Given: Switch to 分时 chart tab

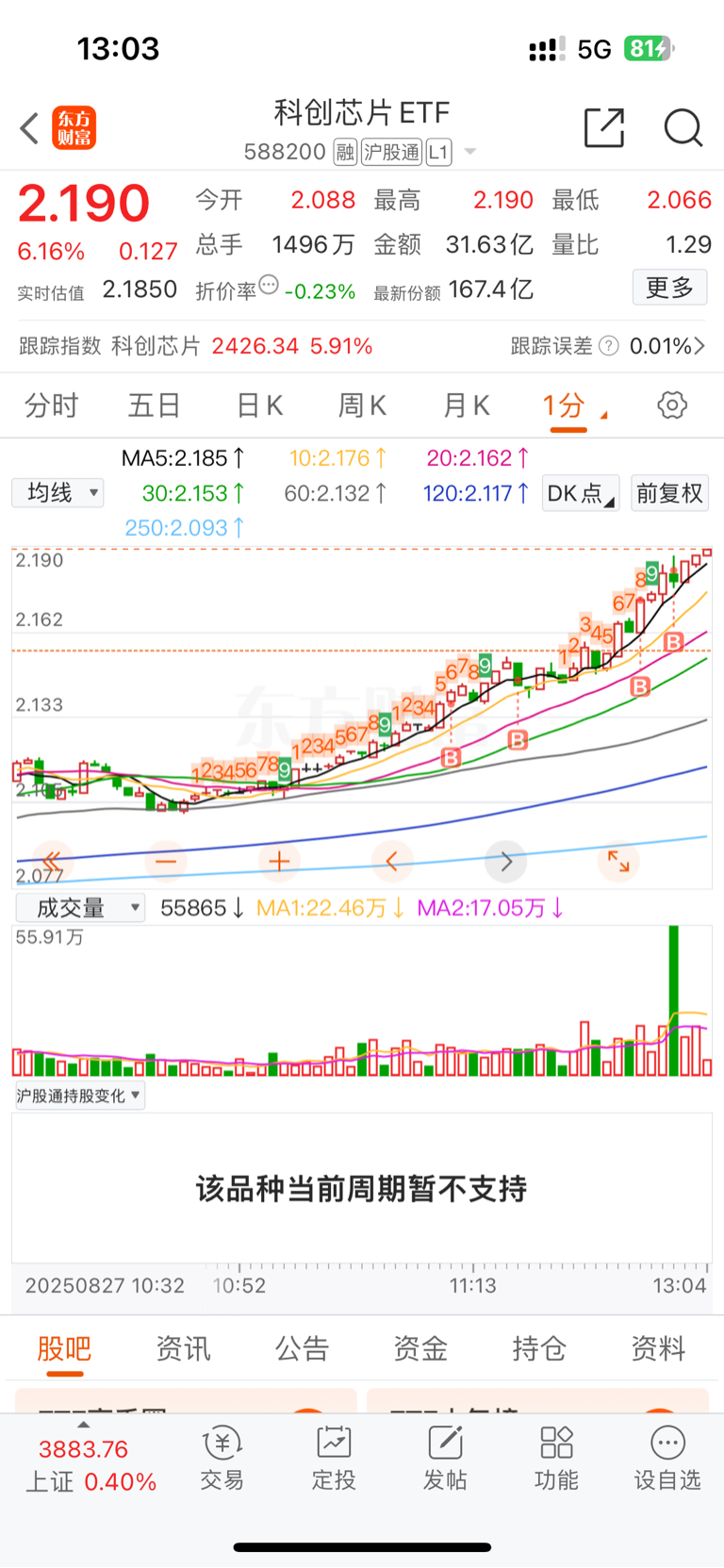Looking at the screenshot, I should pos(52,405).
